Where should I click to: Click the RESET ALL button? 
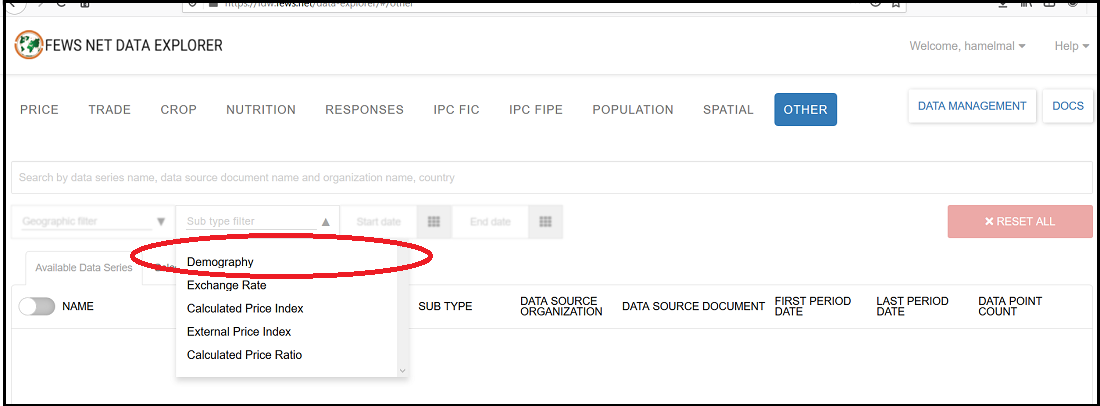[x=1019, y=222]
